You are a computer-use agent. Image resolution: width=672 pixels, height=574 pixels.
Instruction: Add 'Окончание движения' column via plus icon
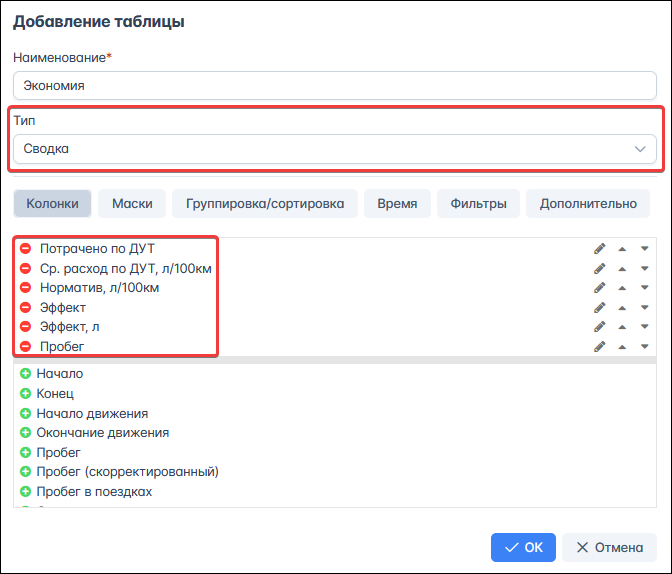pos(26,433)
